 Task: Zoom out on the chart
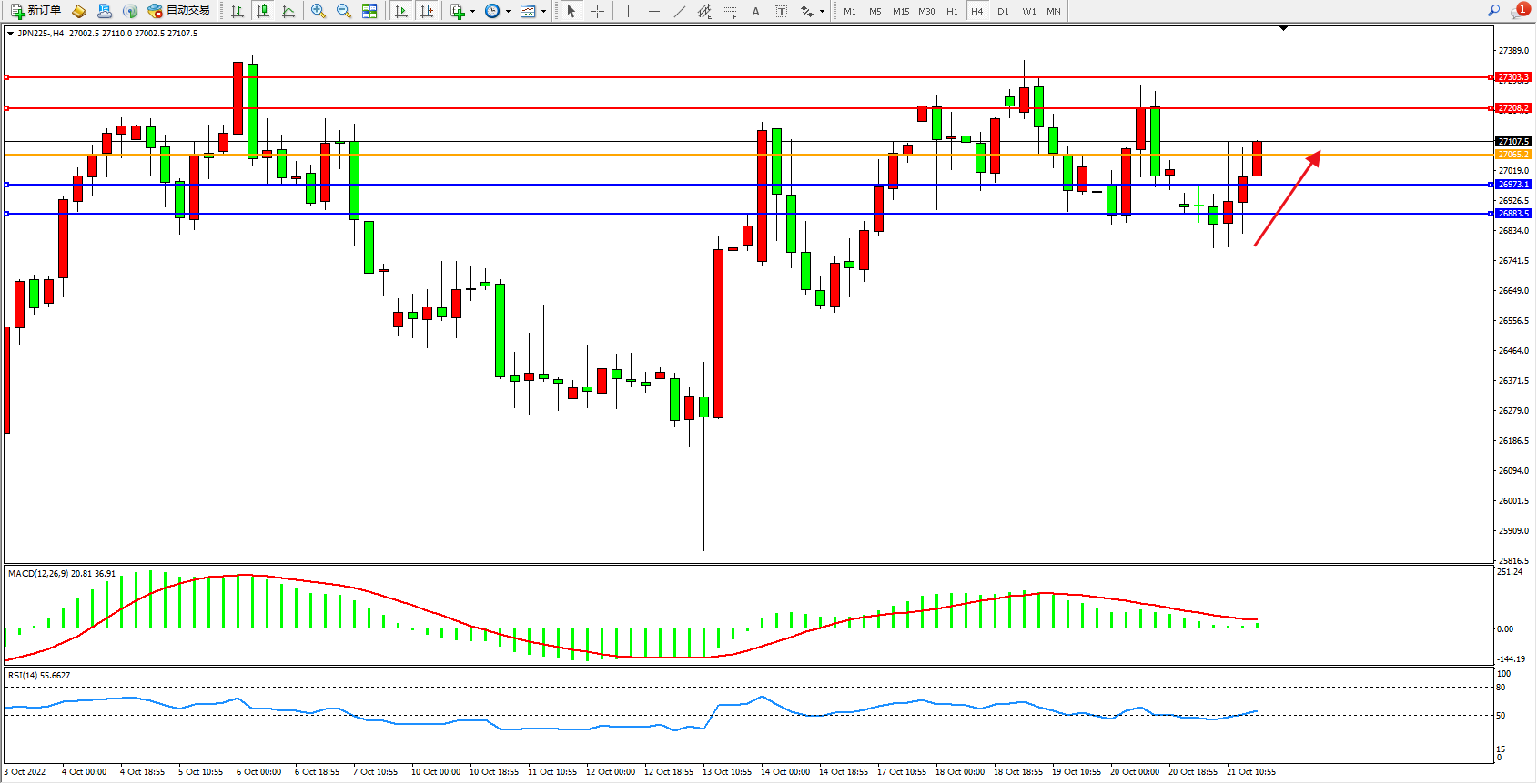click(x=344, y=11)
